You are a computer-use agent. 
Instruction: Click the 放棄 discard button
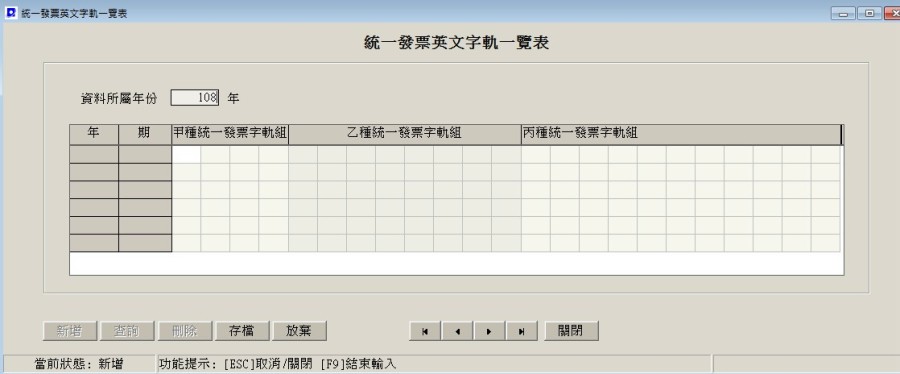tap(299, 331)
